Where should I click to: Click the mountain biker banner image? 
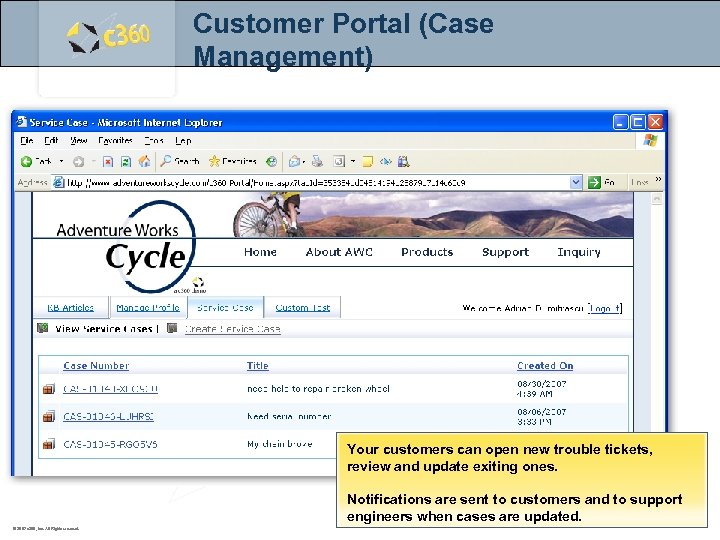[x=433, y=215]
